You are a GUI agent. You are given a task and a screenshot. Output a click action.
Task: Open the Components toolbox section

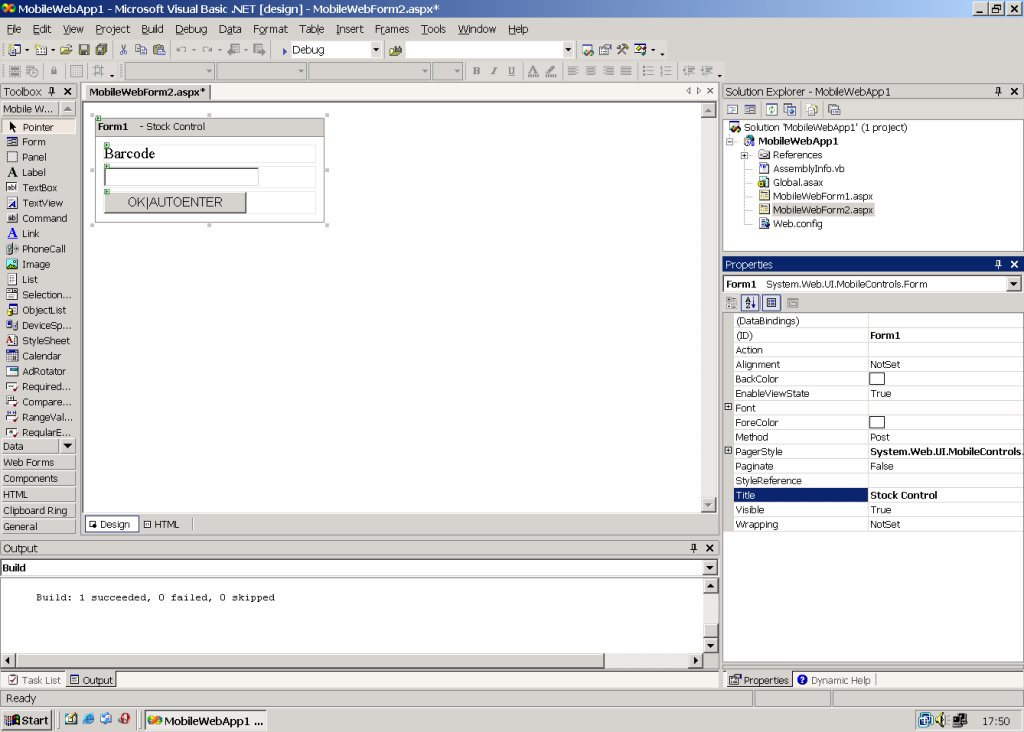[x=39, y=479]
